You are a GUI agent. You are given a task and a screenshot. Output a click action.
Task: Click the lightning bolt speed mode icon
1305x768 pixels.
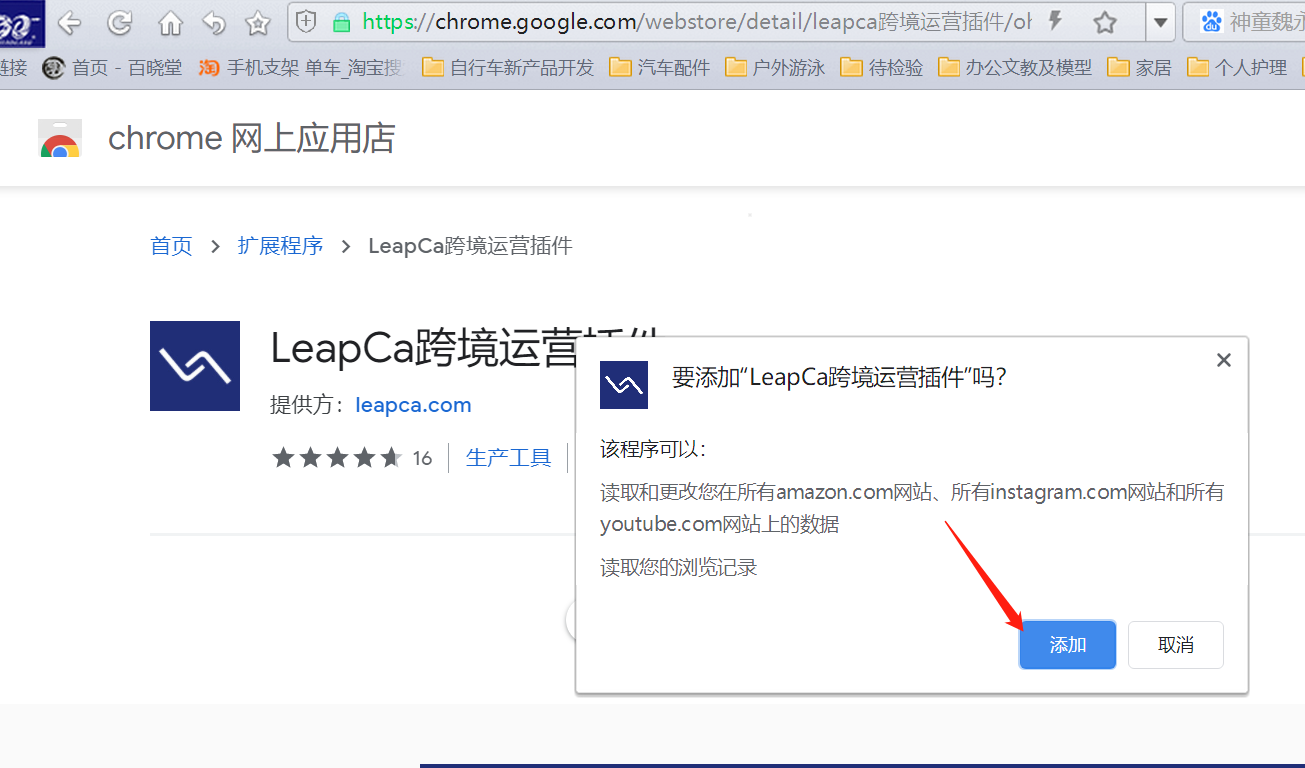coord(1054,21)
